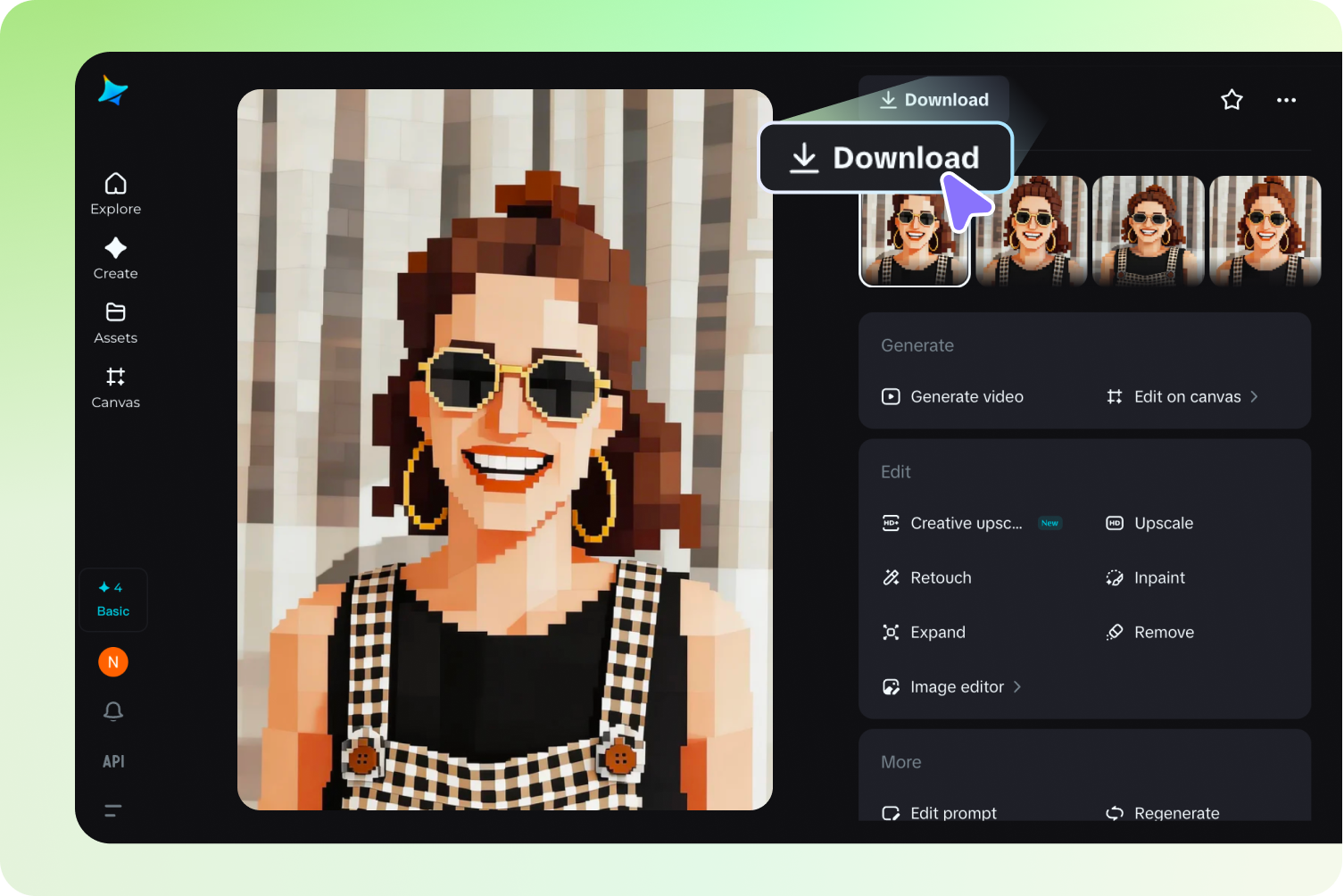Image resolution: width=1344 pixels, height=896 pixels.
Task: Click Regenerate to create new variations
Action: 1176,813
